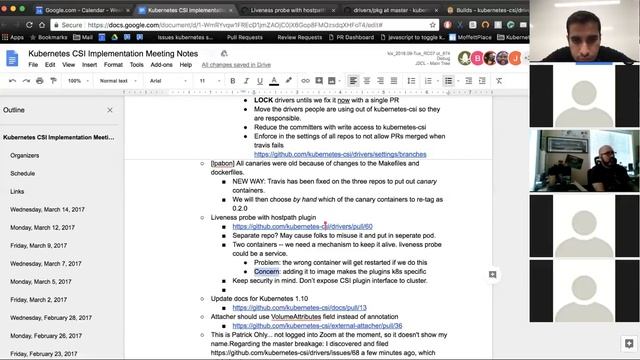Bookmark this page with the star icon
This screenshot has height=360, width=640.
(433, 25)
